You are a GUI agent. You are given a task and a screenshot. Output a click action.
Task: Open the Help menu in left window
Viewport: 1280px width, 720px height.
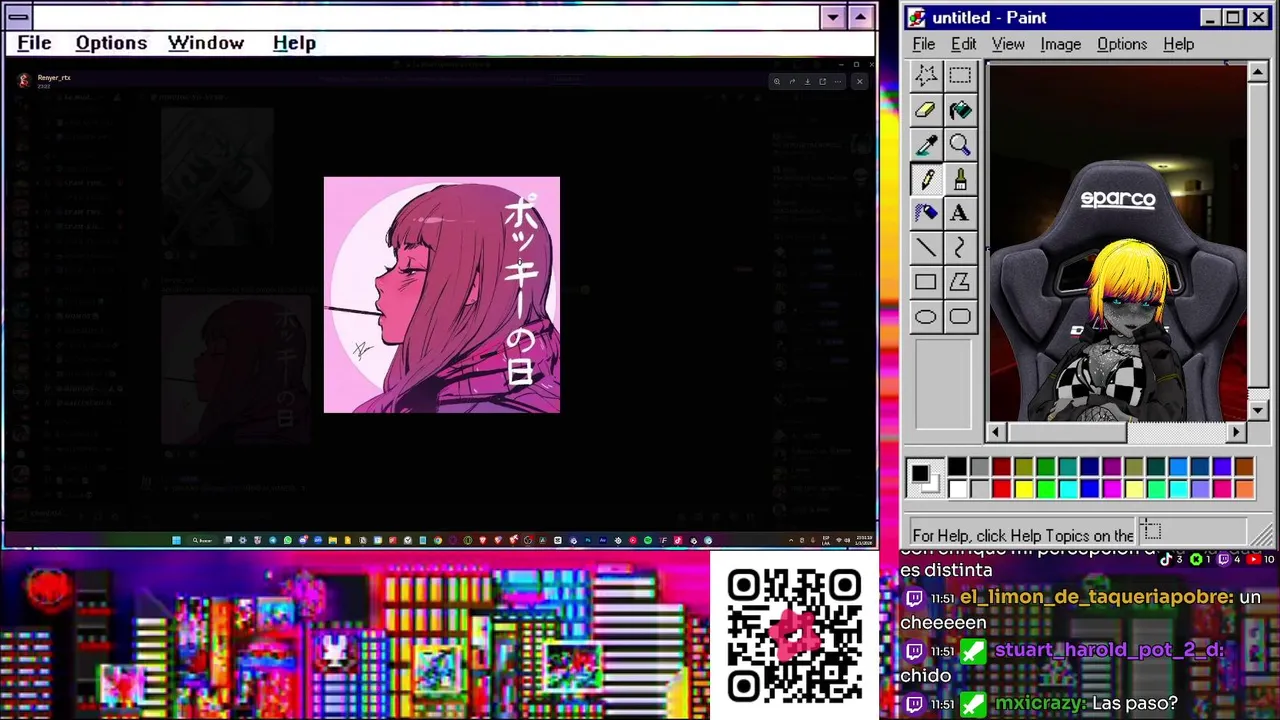tap(294, 43)
